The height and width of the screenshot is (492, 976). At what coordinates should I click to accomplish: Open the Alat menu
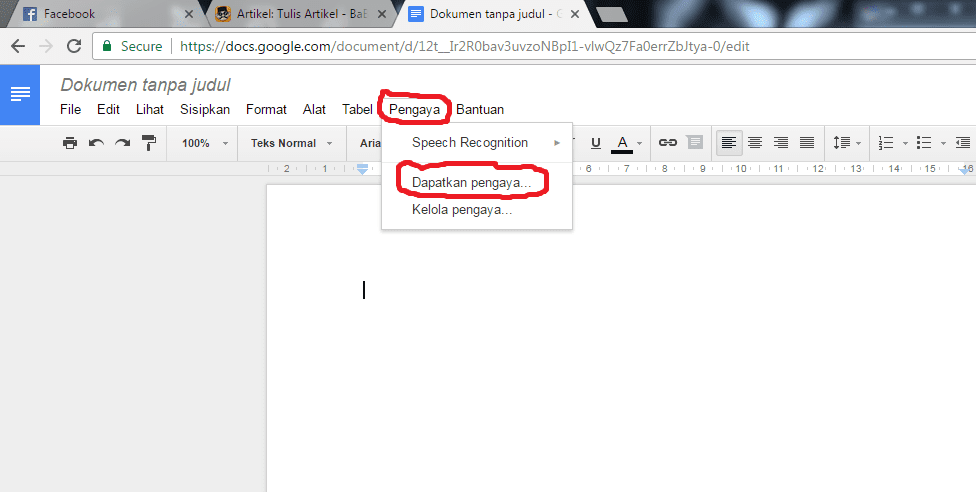click(314, 110)
